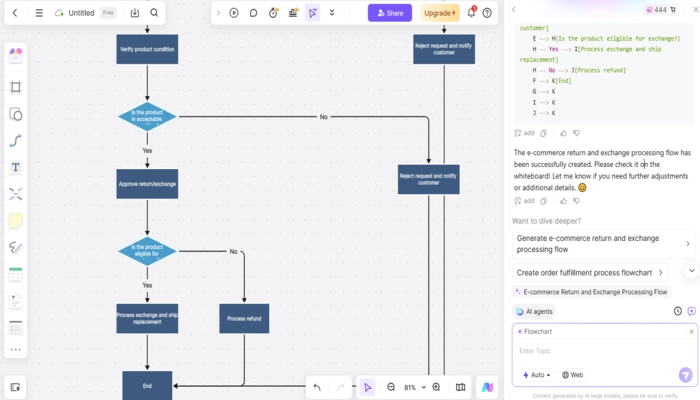Toggle the AI assistant panel button

coord(487,387)
